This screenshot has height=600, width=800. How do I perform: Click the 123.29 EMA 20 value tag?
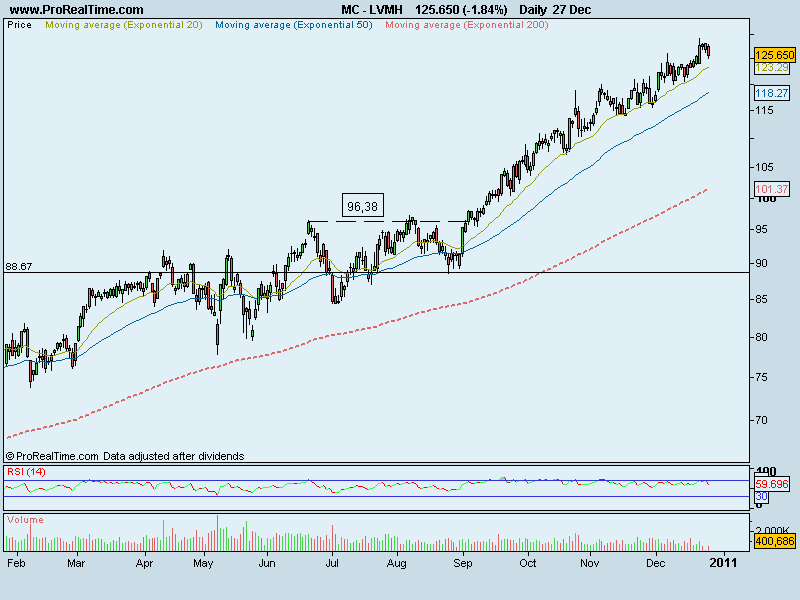coord(772,67)
